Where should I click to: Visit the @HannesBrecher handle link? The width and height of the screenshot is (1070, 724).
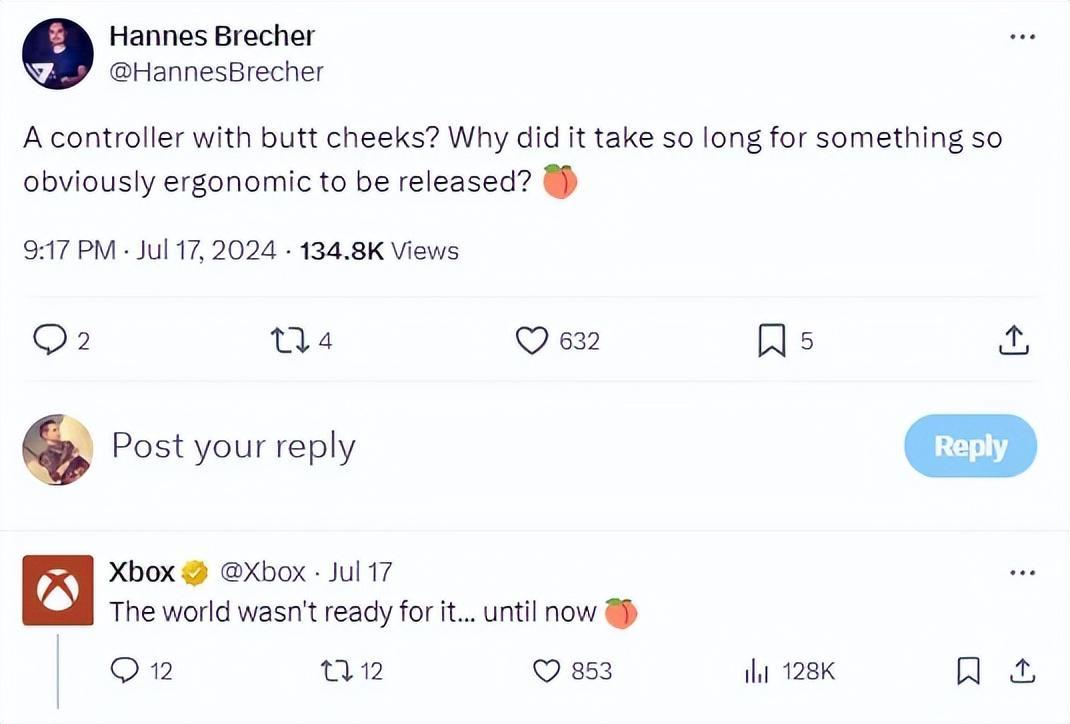pyautogui.click(x=216, y=72)
